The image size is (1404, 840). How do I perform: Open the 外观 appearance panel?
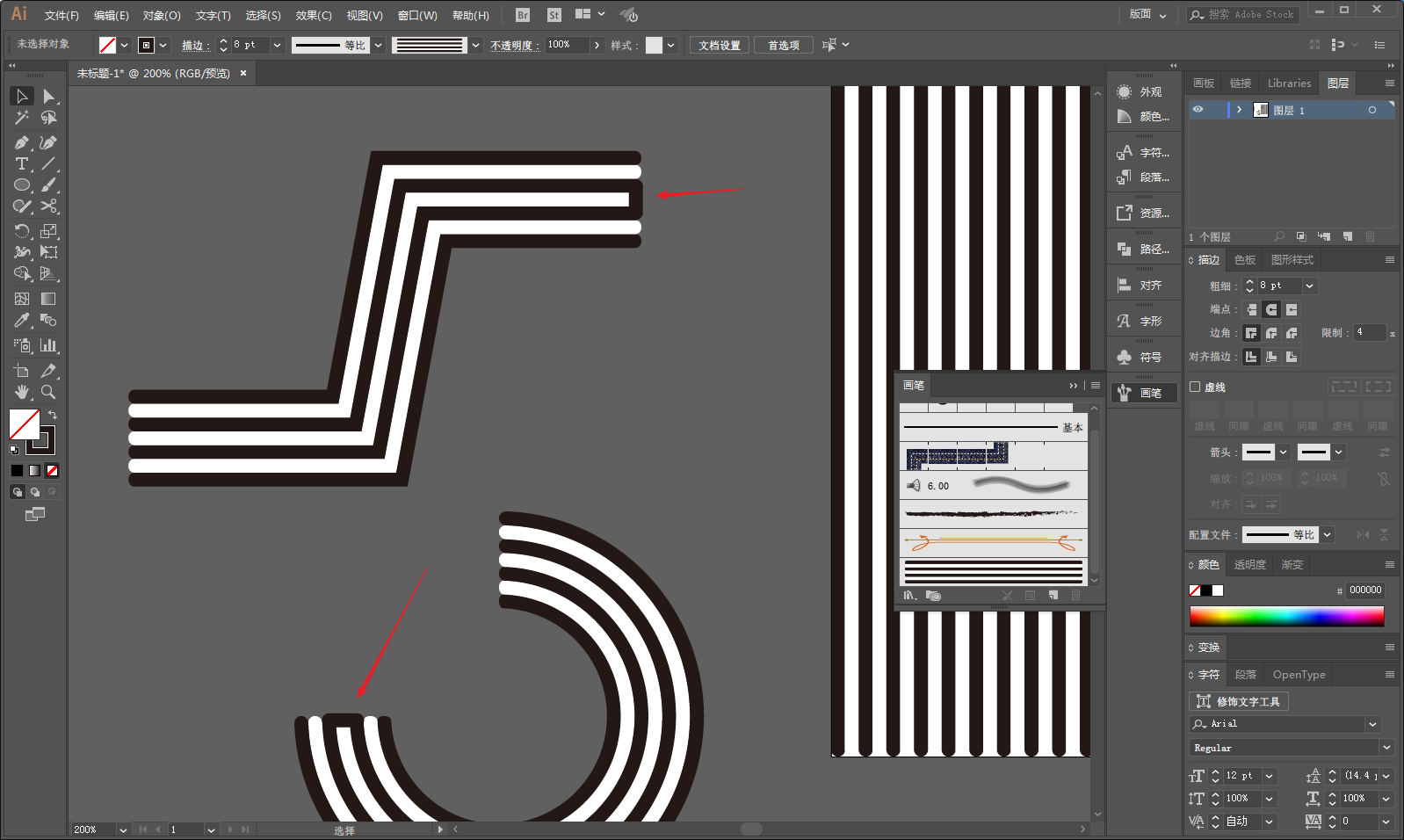[1142, 92]
